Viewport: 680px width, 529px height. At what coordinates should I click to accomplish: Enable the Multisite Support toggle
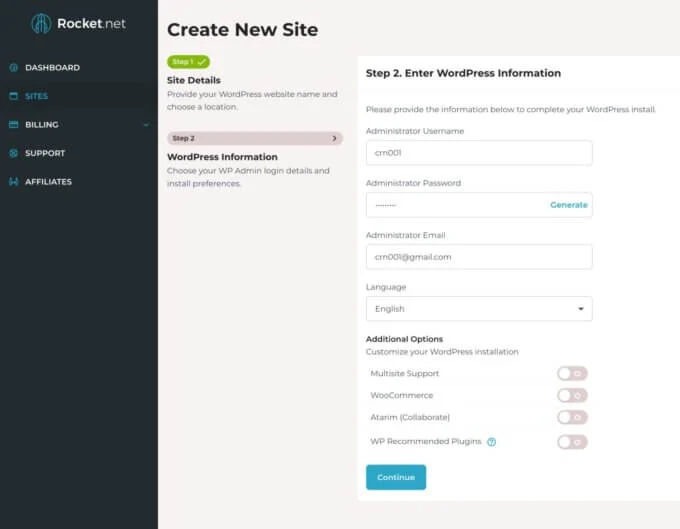coord(572,373)
